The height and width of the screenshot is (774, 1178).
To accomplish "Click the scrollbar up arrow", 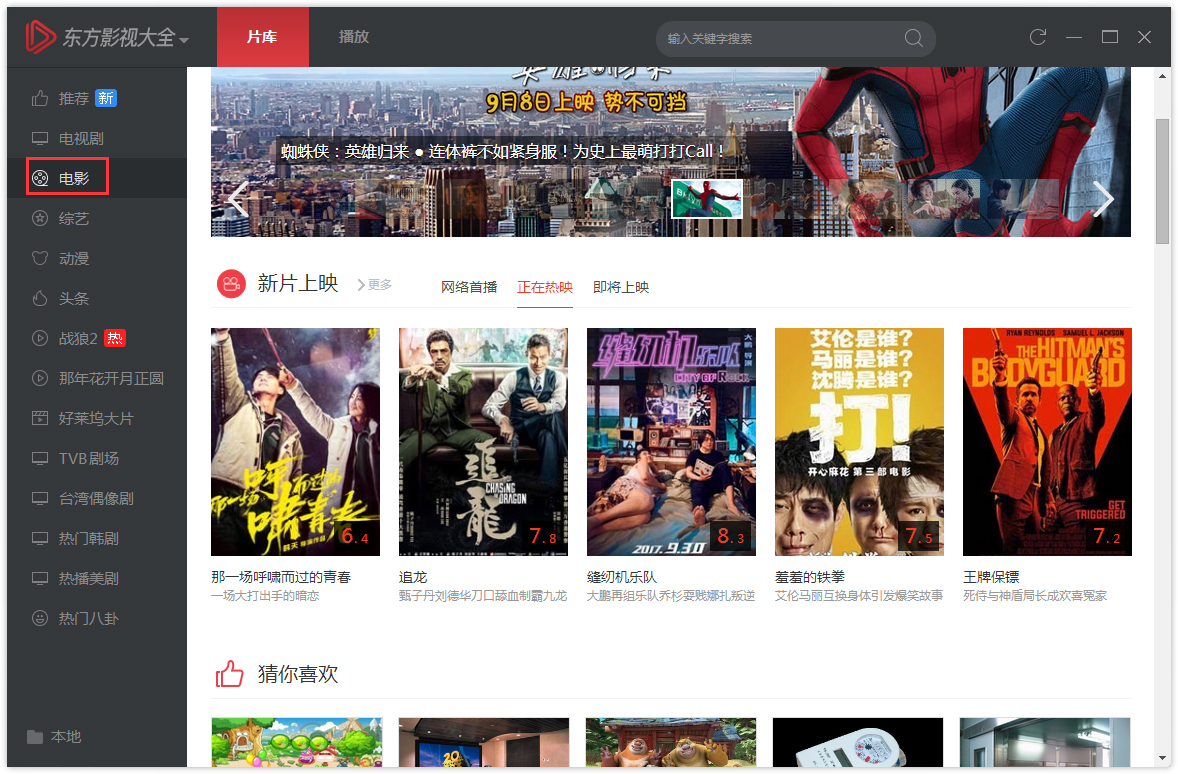I will pos(1163,76).
